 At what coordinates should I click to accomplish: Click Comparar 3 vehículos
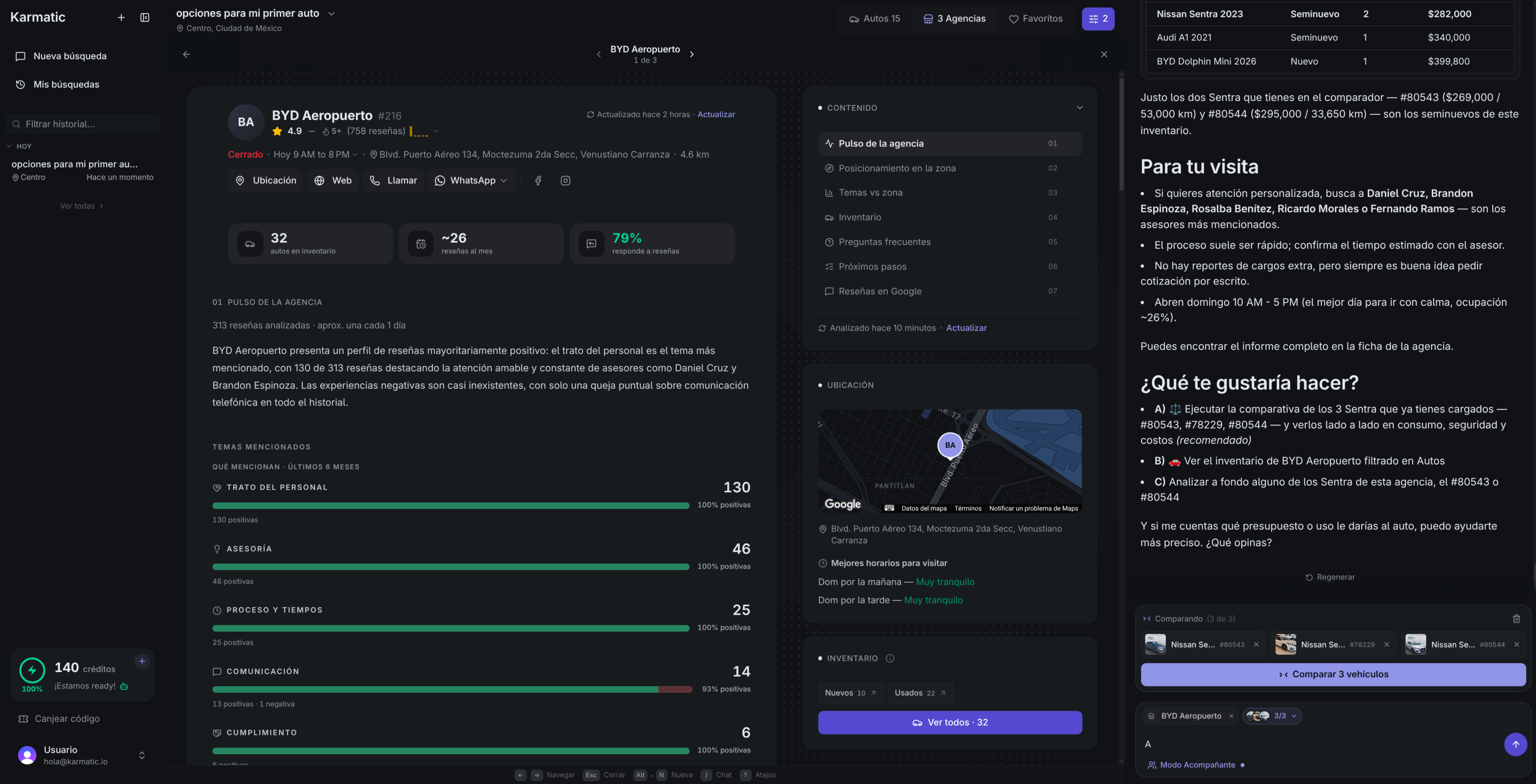[x=1333, y=674]
